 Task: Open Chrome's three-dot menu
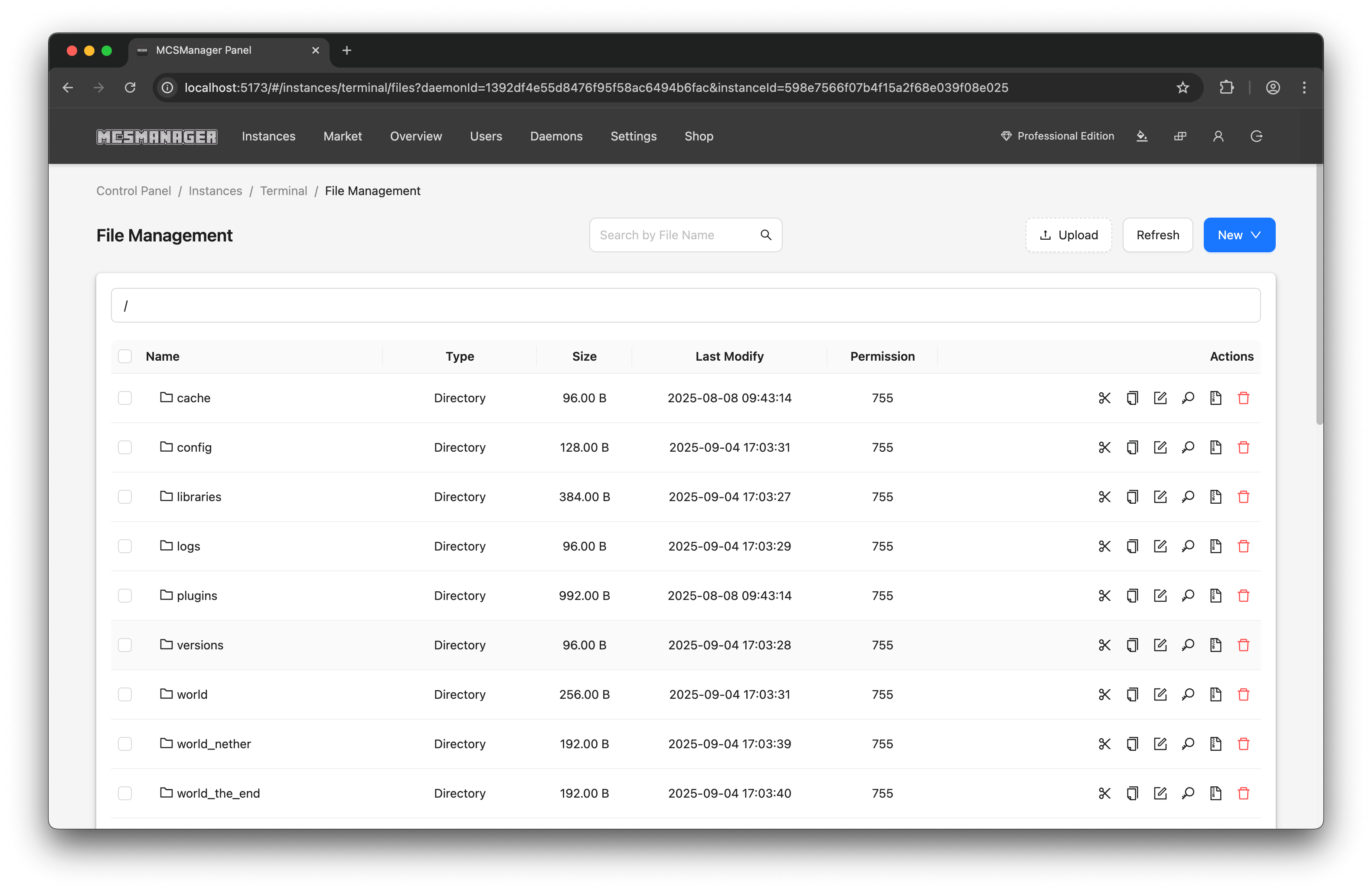(x=1304, y=88)
